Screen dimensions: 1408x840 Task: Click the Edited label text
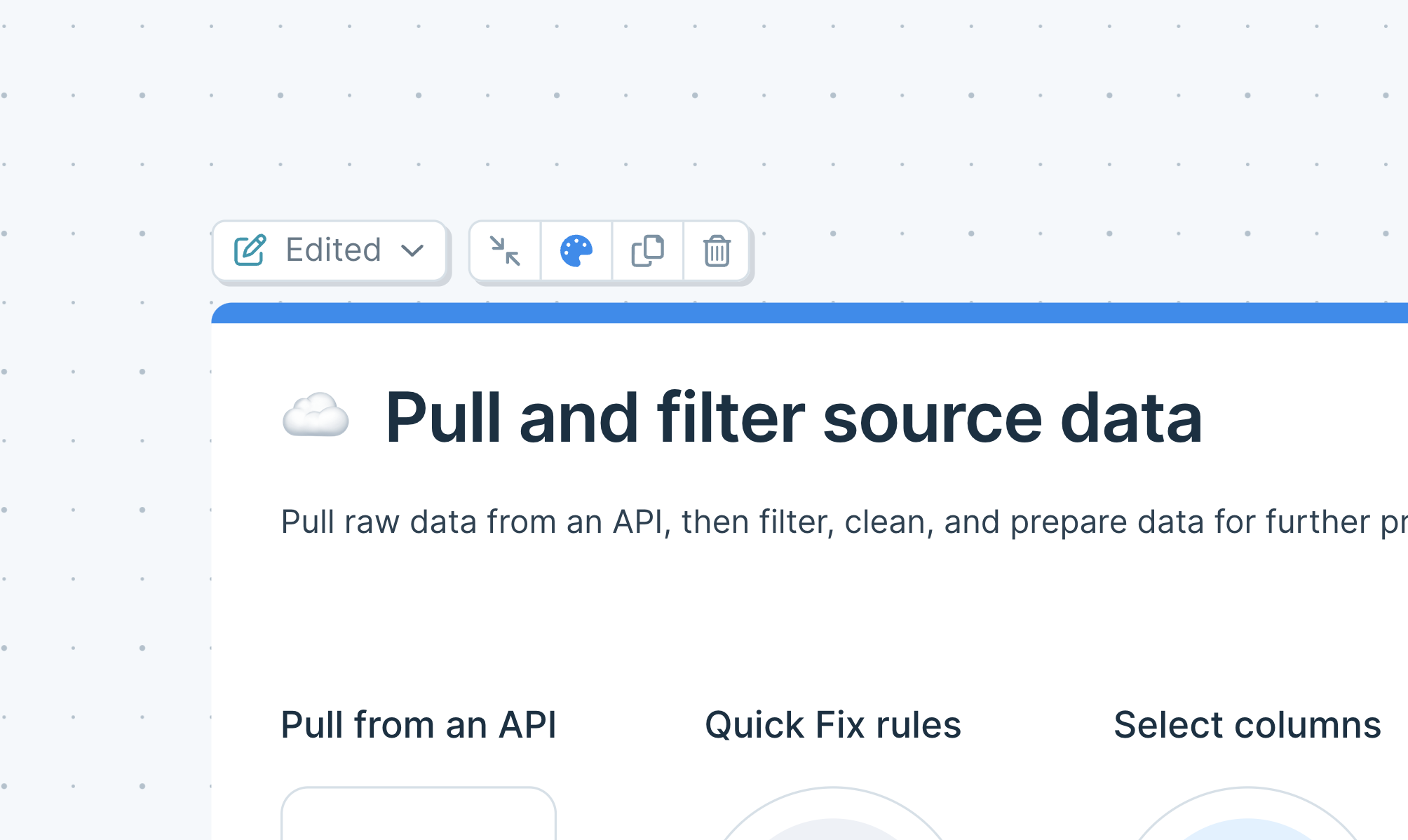point(333,250)
